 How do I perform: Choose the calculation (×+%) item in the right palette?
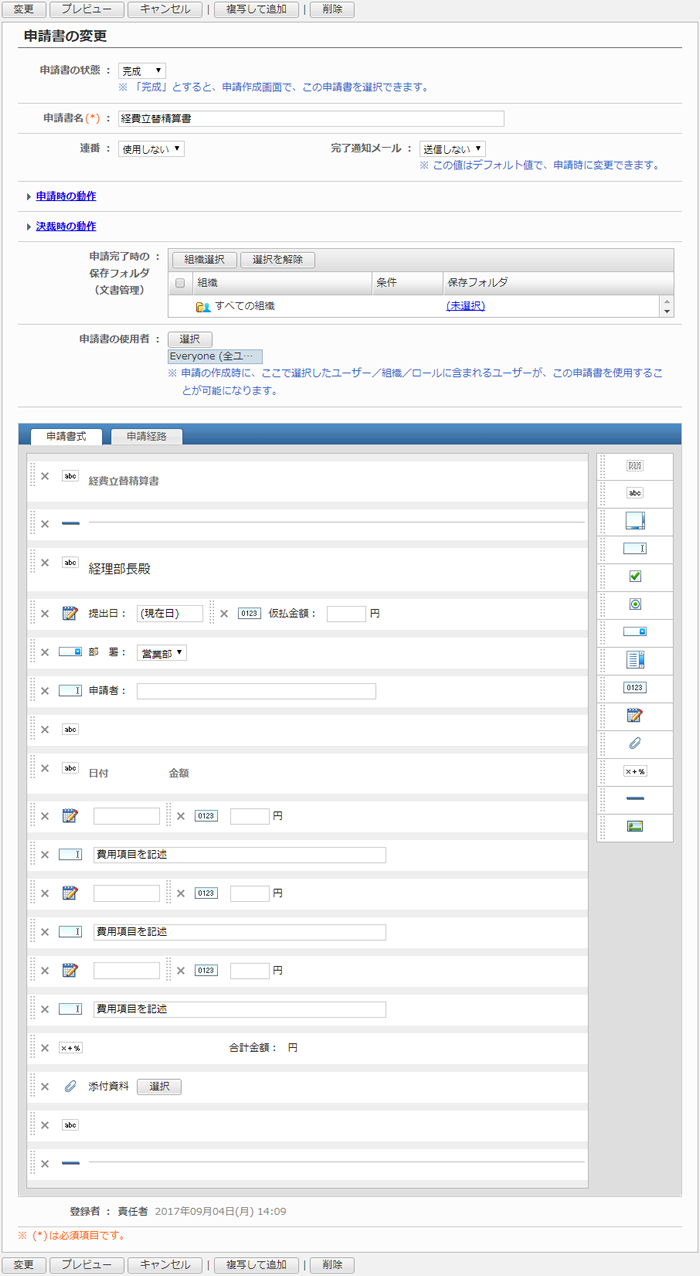pyautogui.click(x=634, y=771)
